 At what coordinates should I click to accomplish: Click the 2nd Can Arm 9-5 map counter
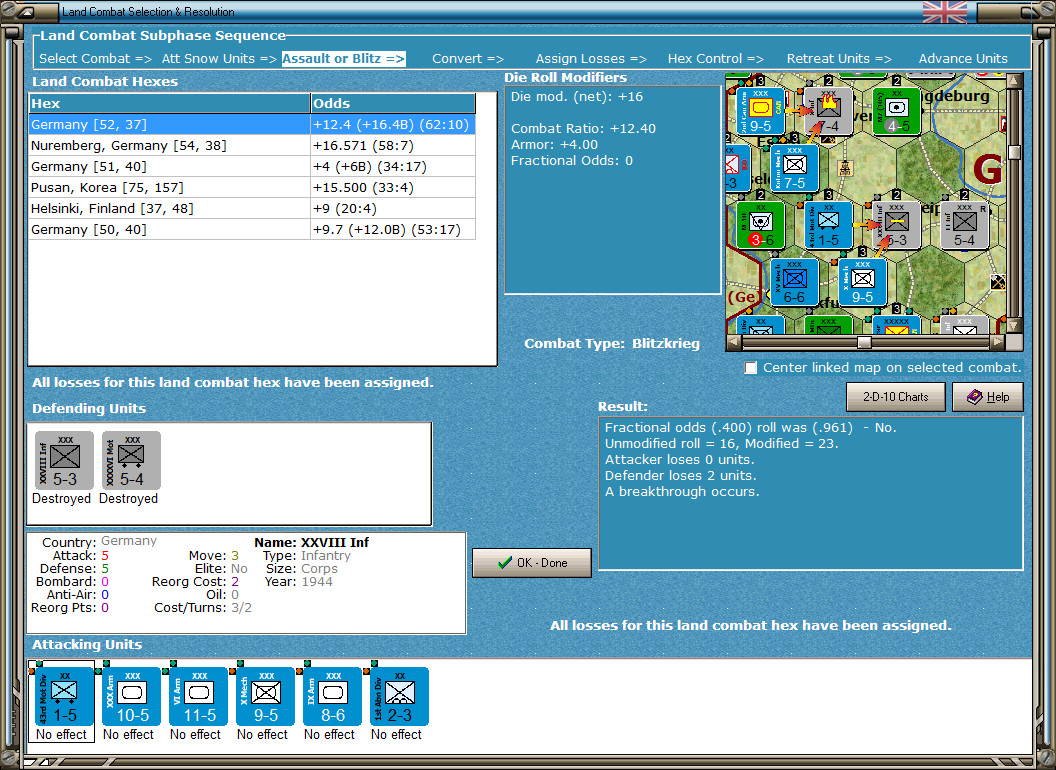[760, 111]
